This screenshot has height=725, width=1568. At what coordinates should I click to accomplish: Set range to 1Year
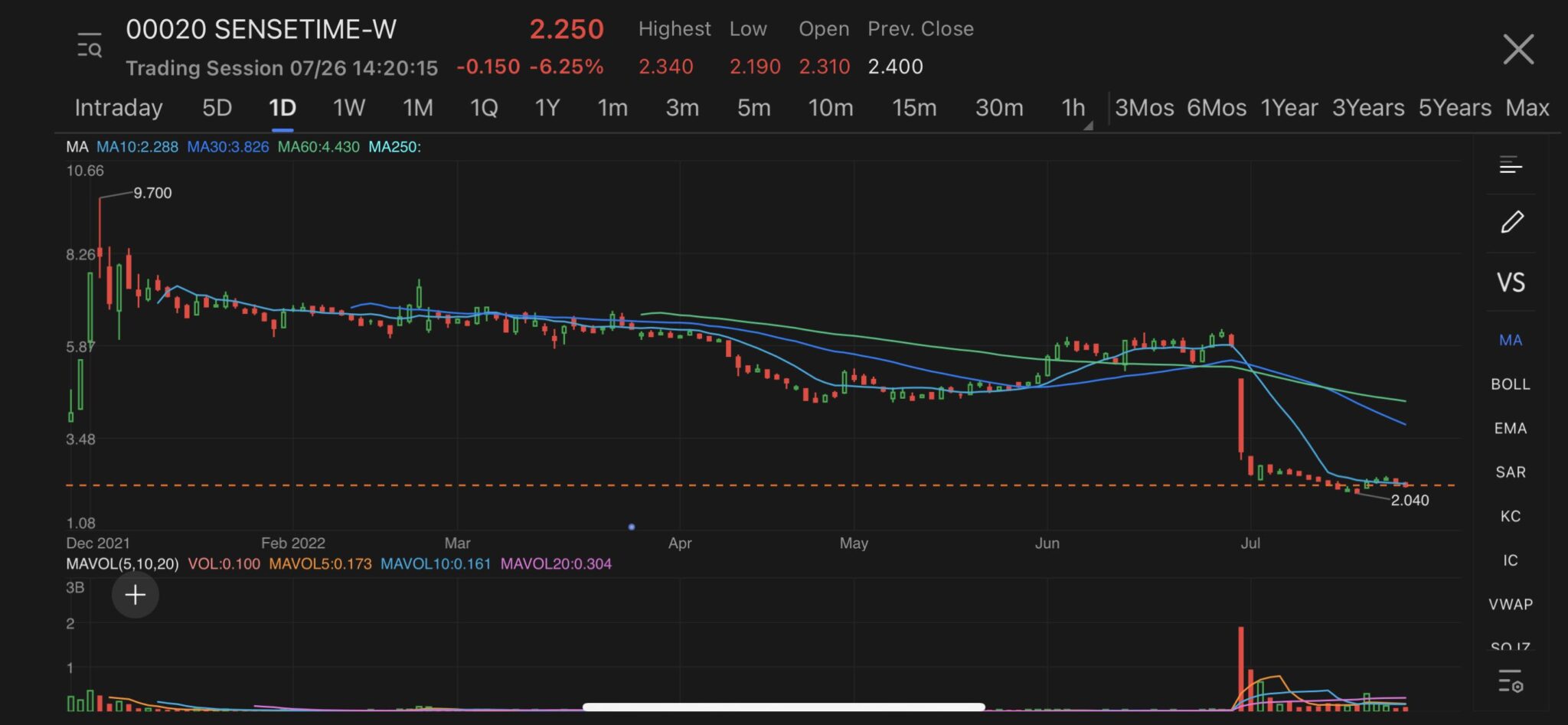(1289, 108)
